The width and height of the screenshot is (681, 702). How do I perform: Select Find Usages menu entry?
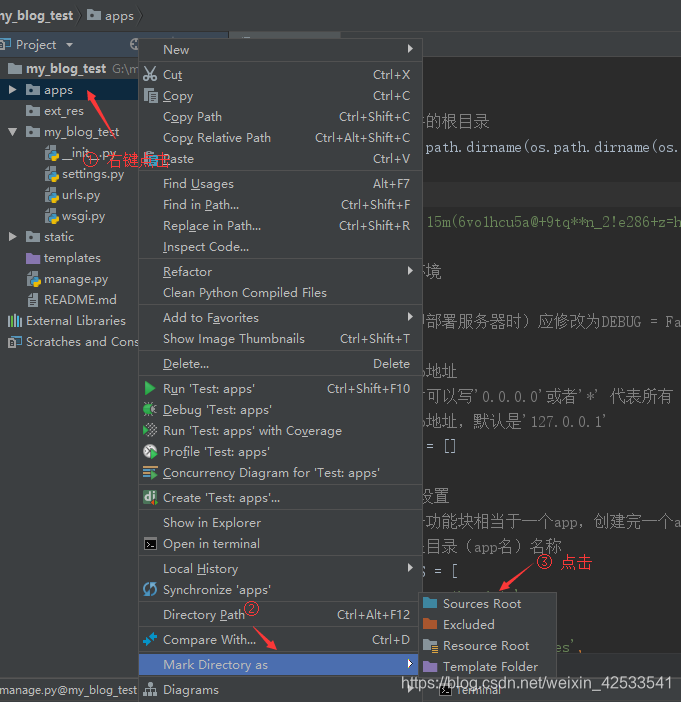pyautogui.click(x=280, y=184)
